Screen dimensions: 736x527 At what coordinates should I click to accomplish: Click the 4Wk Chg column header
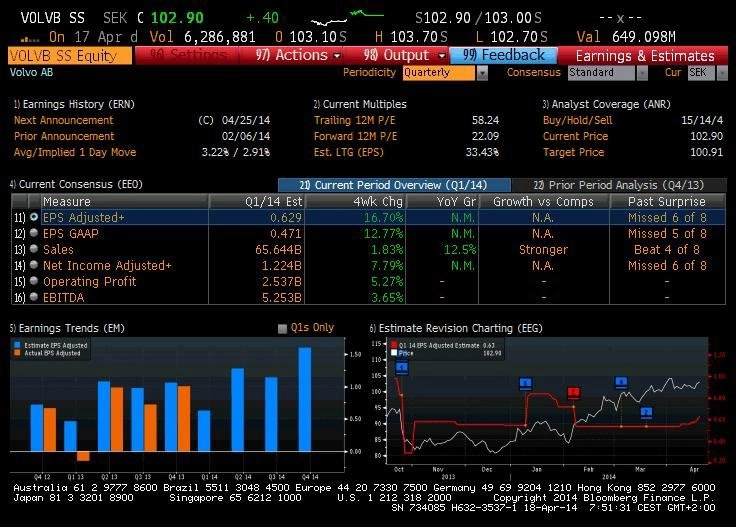coord(356,201)
